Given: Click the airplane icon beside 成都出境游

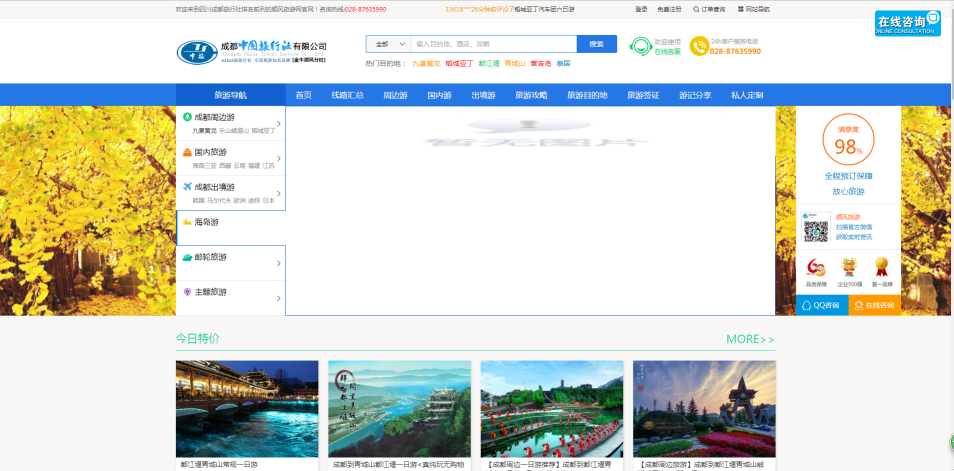Looking at the screenshot, I should pos(186,187).
